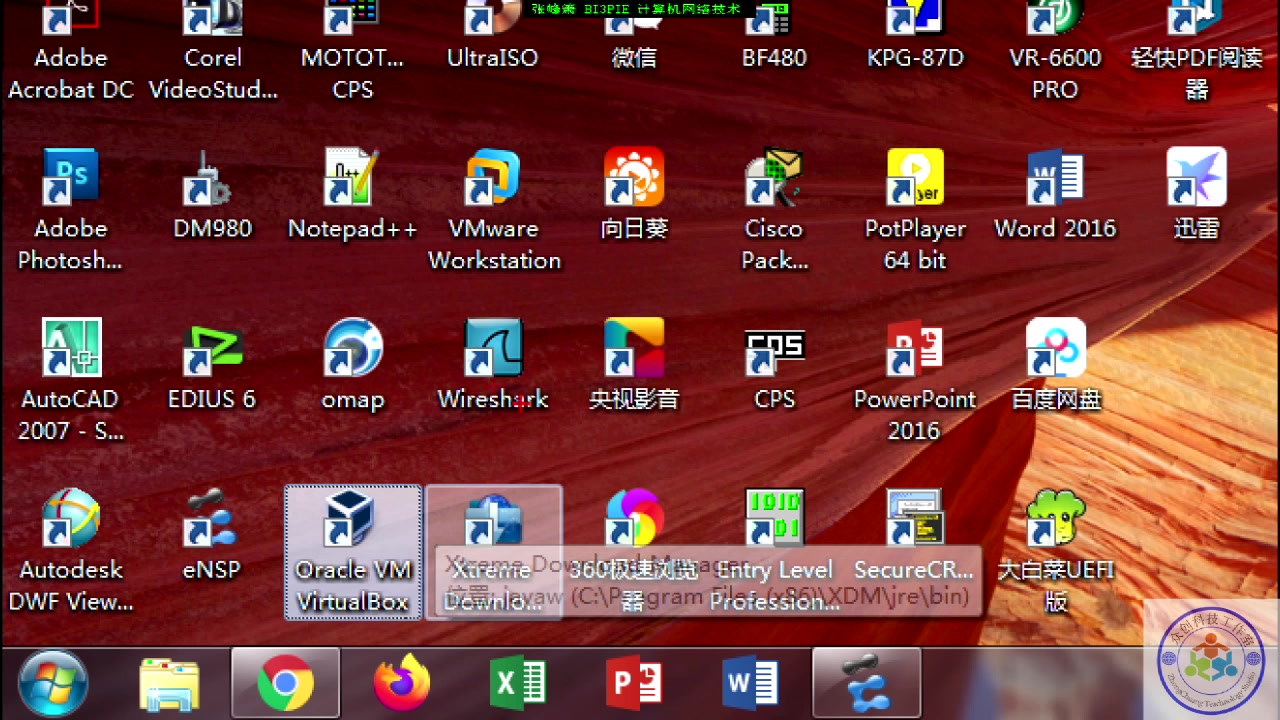Open Corel VideoStudio shortcut
Viewport: 1280px width, 720px height.
coord(213,50)
